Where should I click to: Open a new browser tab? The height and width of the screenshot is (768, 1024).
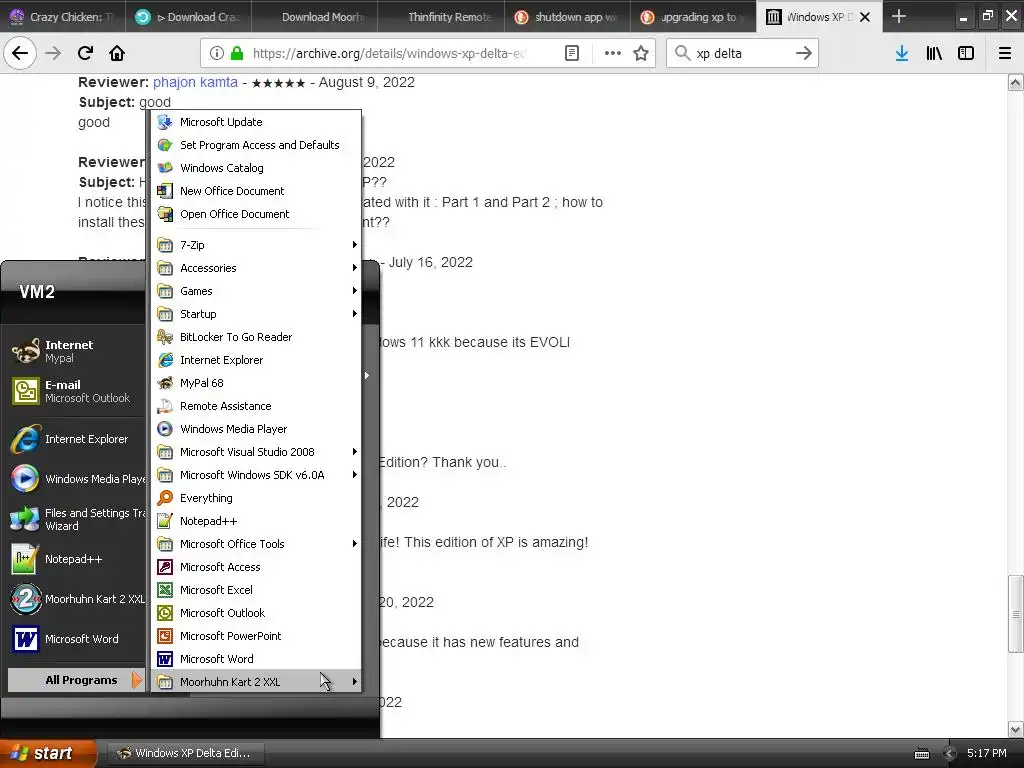pos(899,16)
